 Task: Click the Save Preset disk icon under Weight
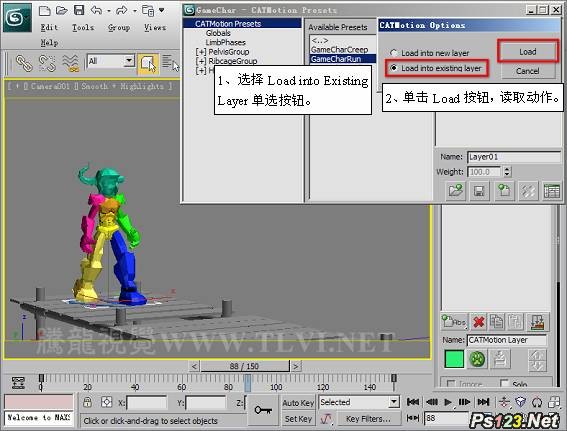[x=479, y=191]
